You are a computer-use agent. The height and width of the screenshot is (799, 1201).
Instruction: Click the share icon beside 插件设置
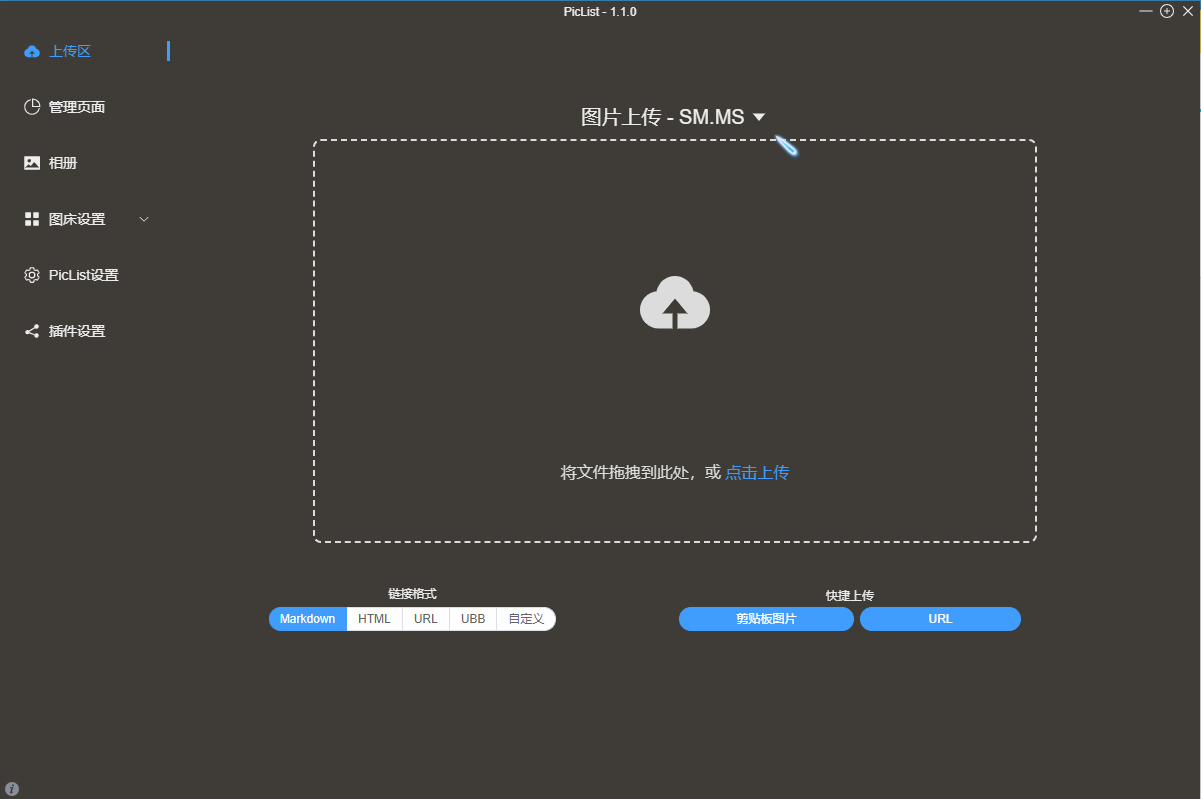tap(32, 331)
